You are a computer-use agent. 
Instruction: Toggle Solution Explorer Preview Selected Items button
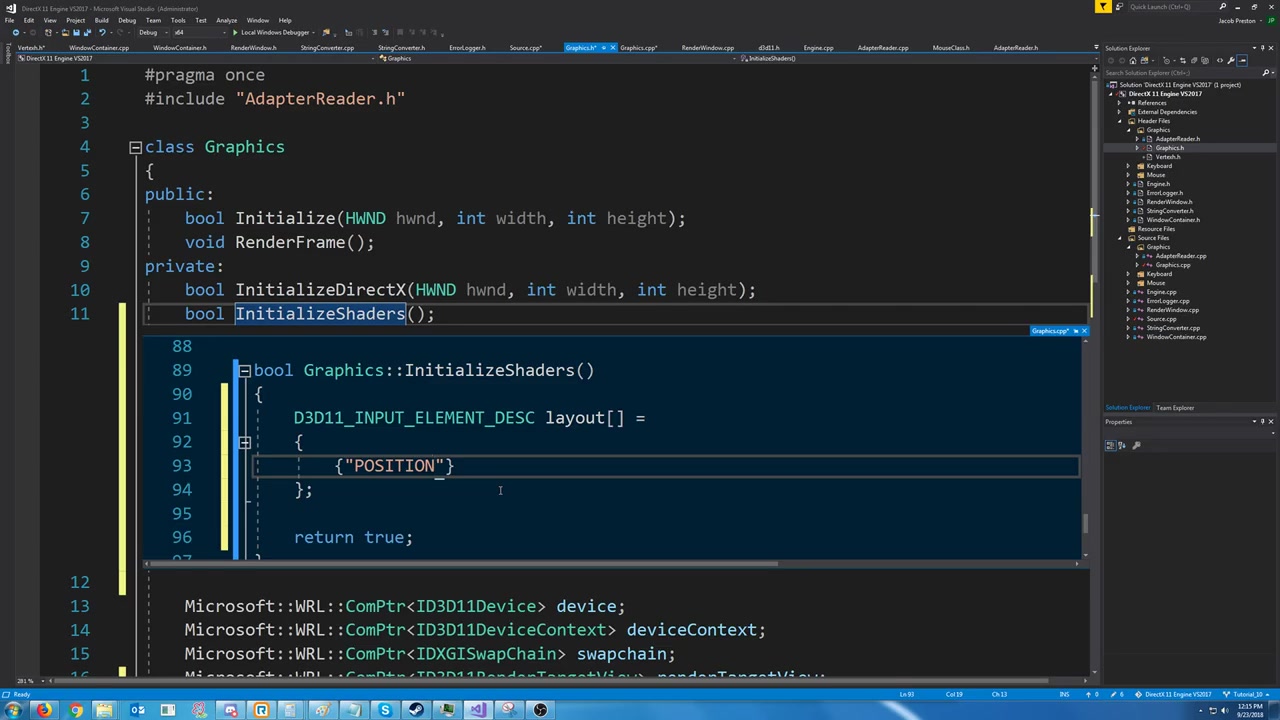(x=1242, y=61)
